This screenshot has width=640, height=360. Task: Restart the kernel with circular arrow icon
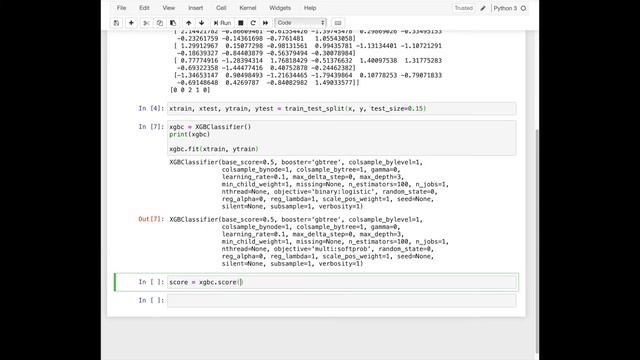pos(253,23)
